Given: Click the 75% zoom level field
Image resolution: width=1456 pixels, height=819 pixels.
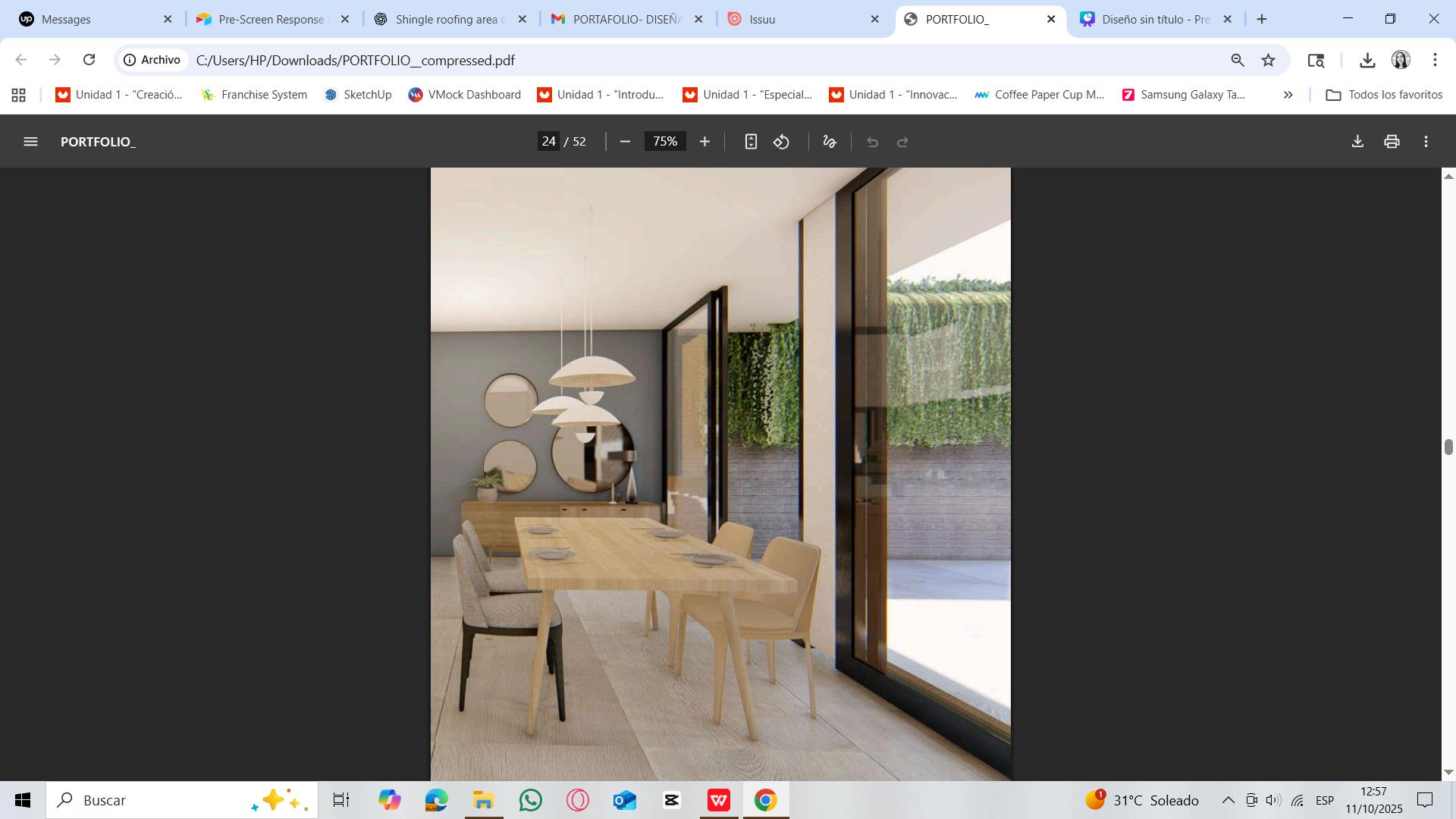Looking at the screenshot, I should 665,142.
